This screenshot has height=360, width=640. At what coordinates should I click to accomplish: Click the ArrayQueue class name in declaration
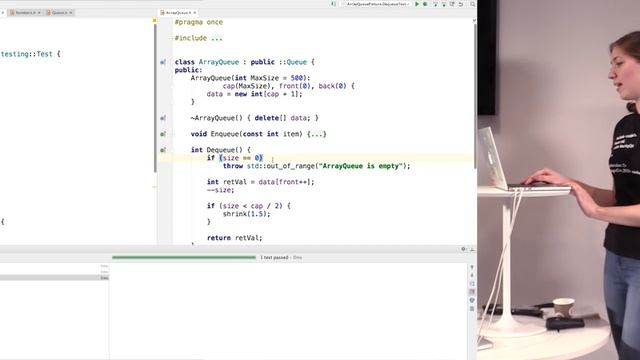coord(219,62)
